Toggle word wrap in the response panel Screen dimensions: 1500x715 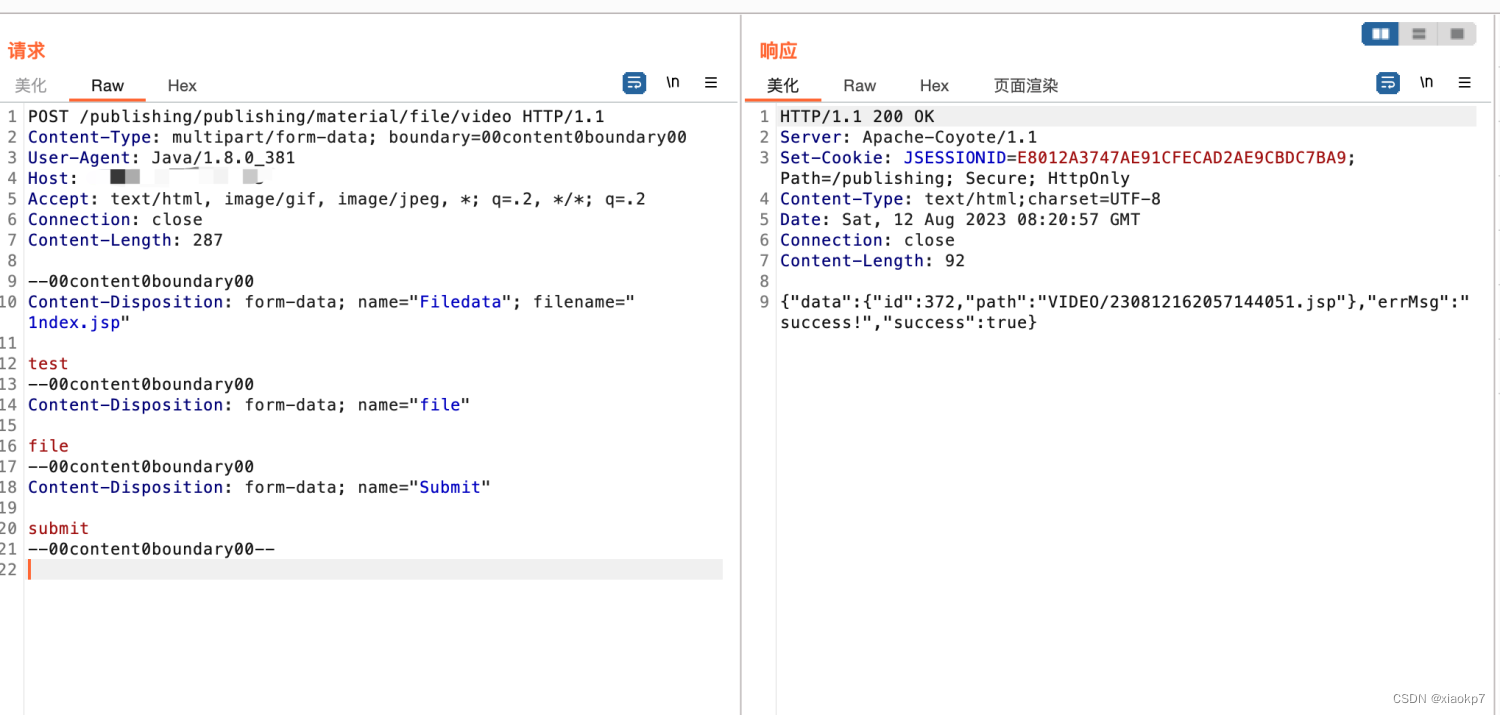click(x=1388, y=83)
